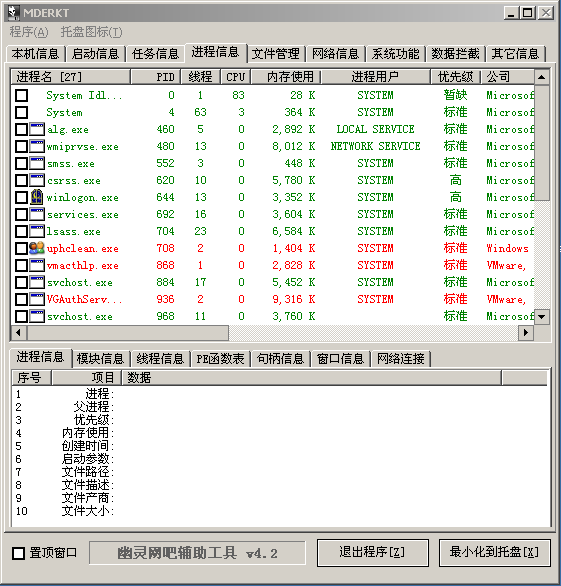Click the csrss.exe process icon
561x586 pixels.
[x=37, y=181]
